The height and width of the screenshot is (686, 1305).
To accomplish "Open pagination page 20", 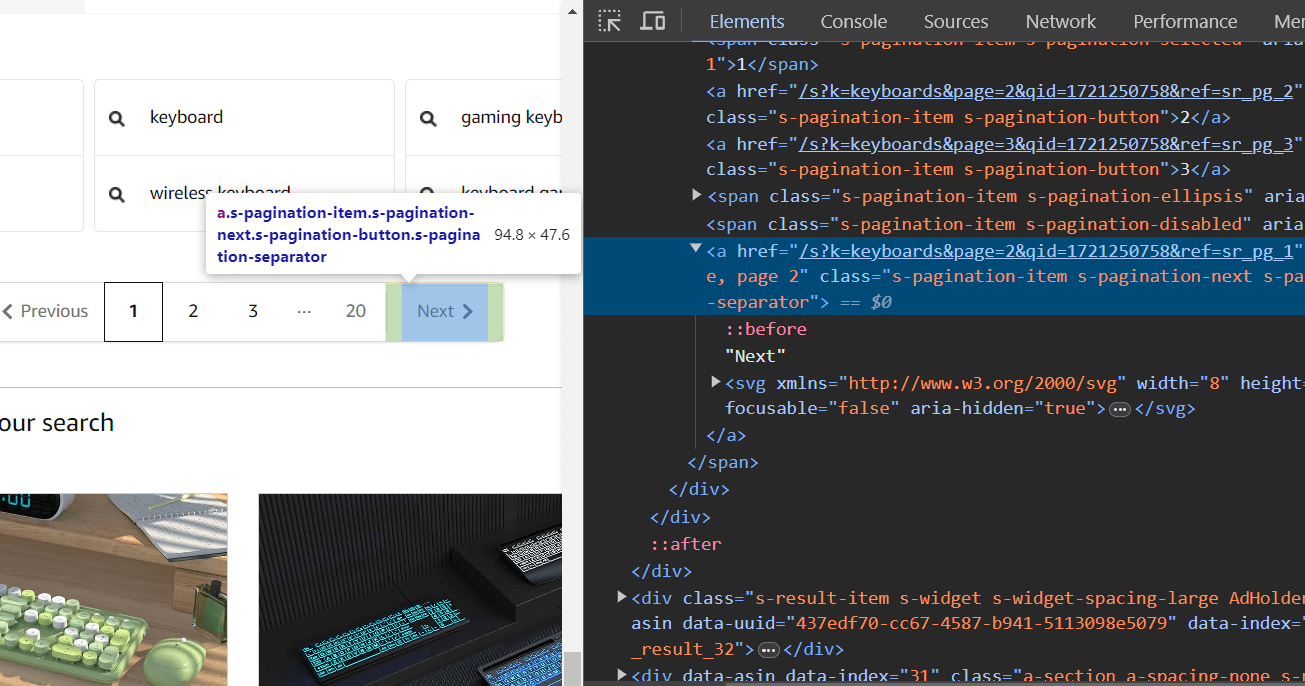I will (x=356, y=312).
